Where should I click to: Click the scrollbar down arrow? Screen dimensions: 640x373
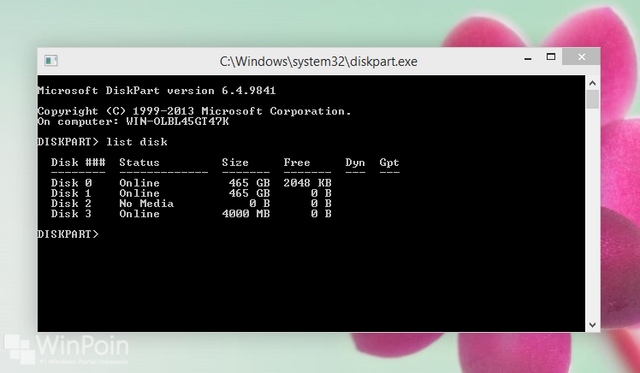point(593,325)
